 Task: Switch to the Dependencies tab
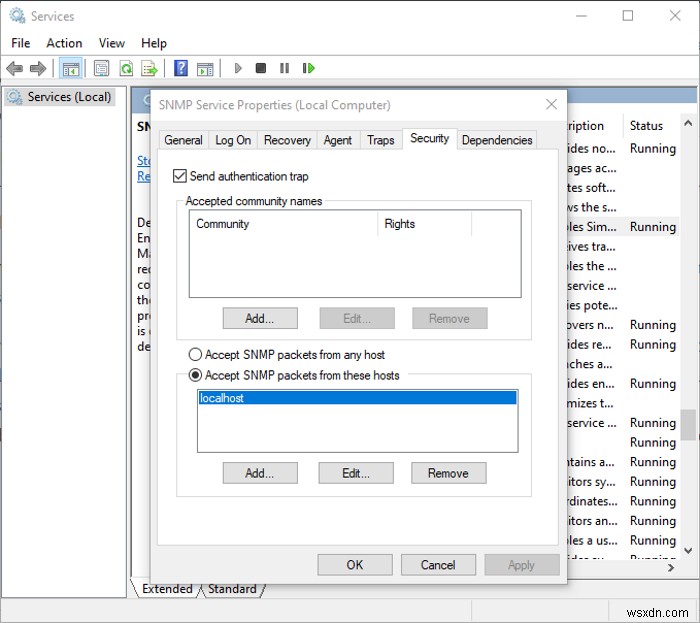pyautogui.click(x=497, y=140)
